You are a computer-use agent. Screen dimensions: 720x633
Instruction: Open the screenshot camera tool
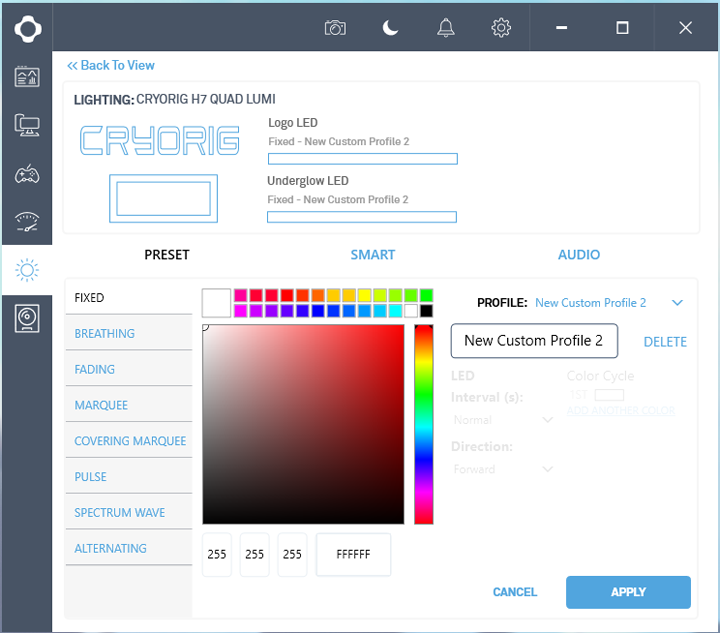[335, 28]
